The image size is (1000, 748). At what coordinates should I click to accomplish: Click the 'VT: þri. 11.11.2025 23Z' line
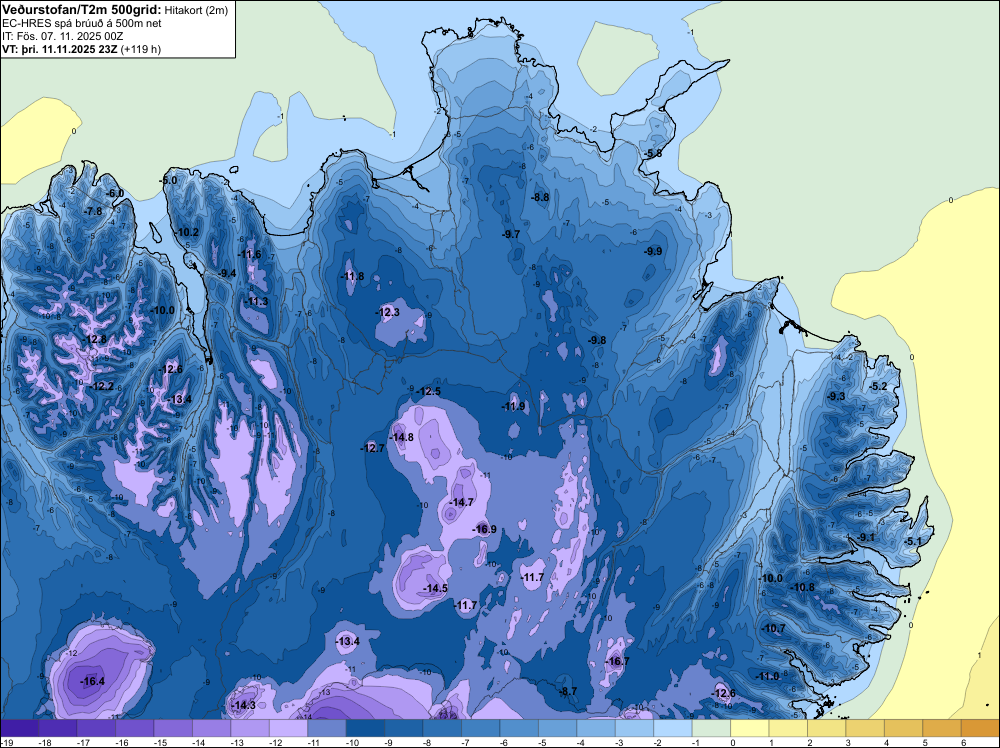click(60, 49)
